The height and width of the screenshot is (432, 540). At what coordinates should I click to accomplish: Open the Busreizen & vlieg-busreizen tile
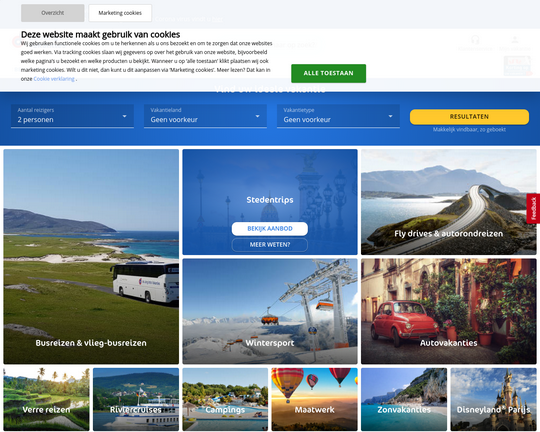[x=91, y=257]
